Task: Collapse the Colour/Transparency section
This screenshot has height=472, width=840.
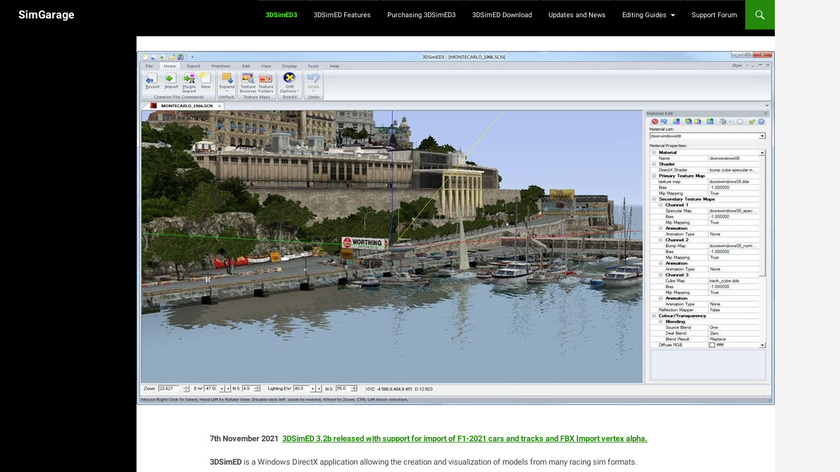Action: point(654,315)
